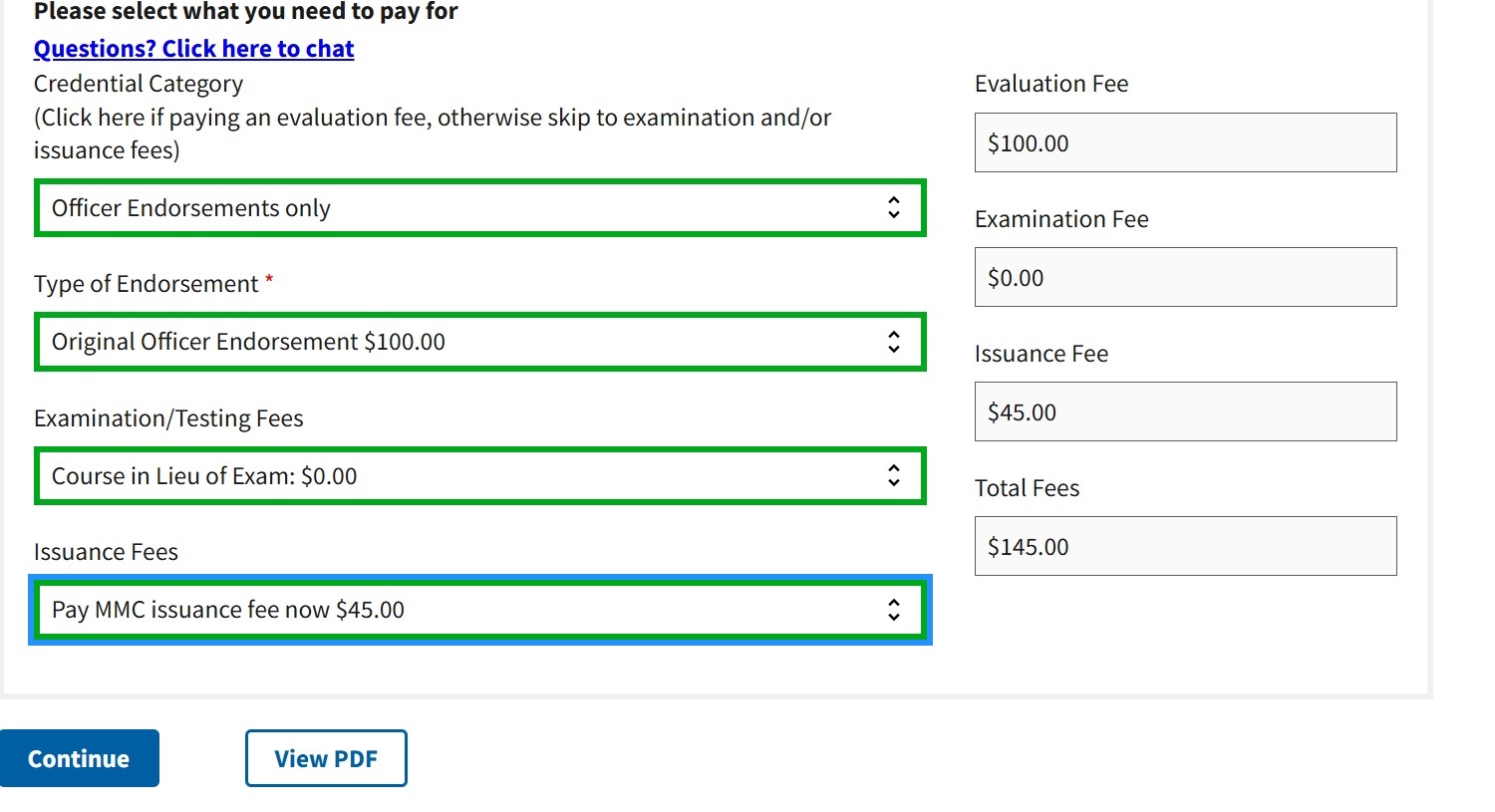This screenshot has width=1495, height=812.
Task: Select the Examination Fee field showing $0.00
Action: click(x=1185, y=277)
